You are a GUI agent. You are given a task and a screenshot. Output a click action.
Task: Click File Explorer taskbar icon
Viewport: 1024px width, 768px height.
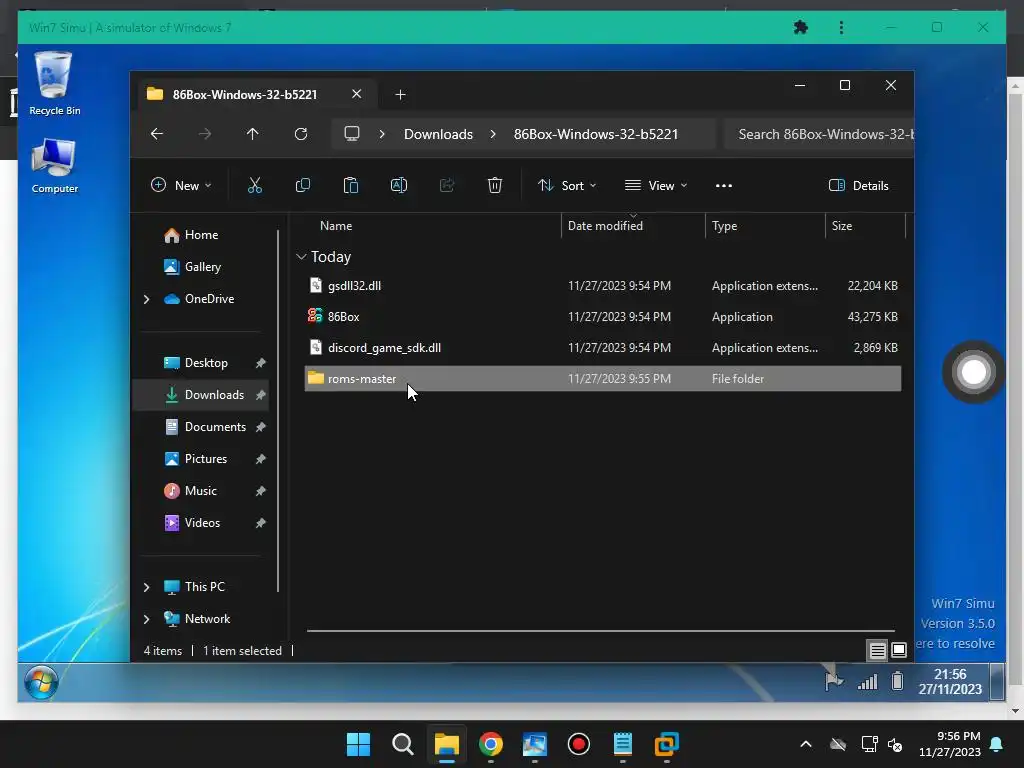[447, 744]
